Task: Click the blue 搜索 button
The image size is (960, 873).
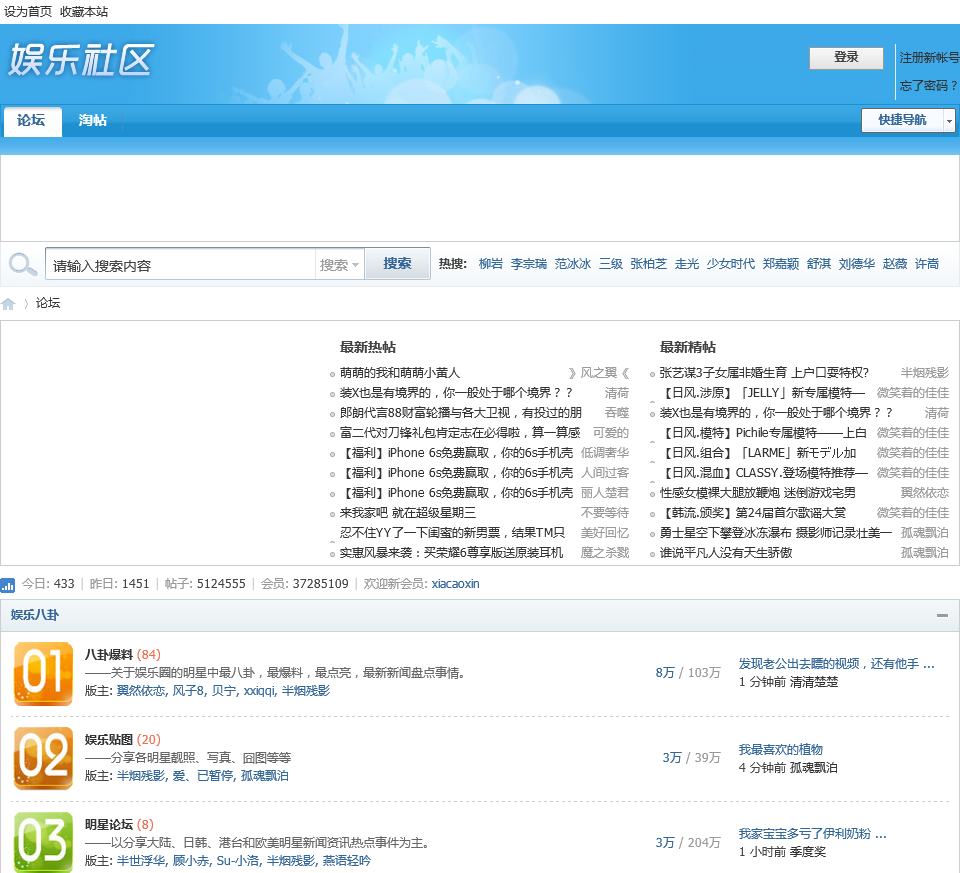Action: point(397,264)
